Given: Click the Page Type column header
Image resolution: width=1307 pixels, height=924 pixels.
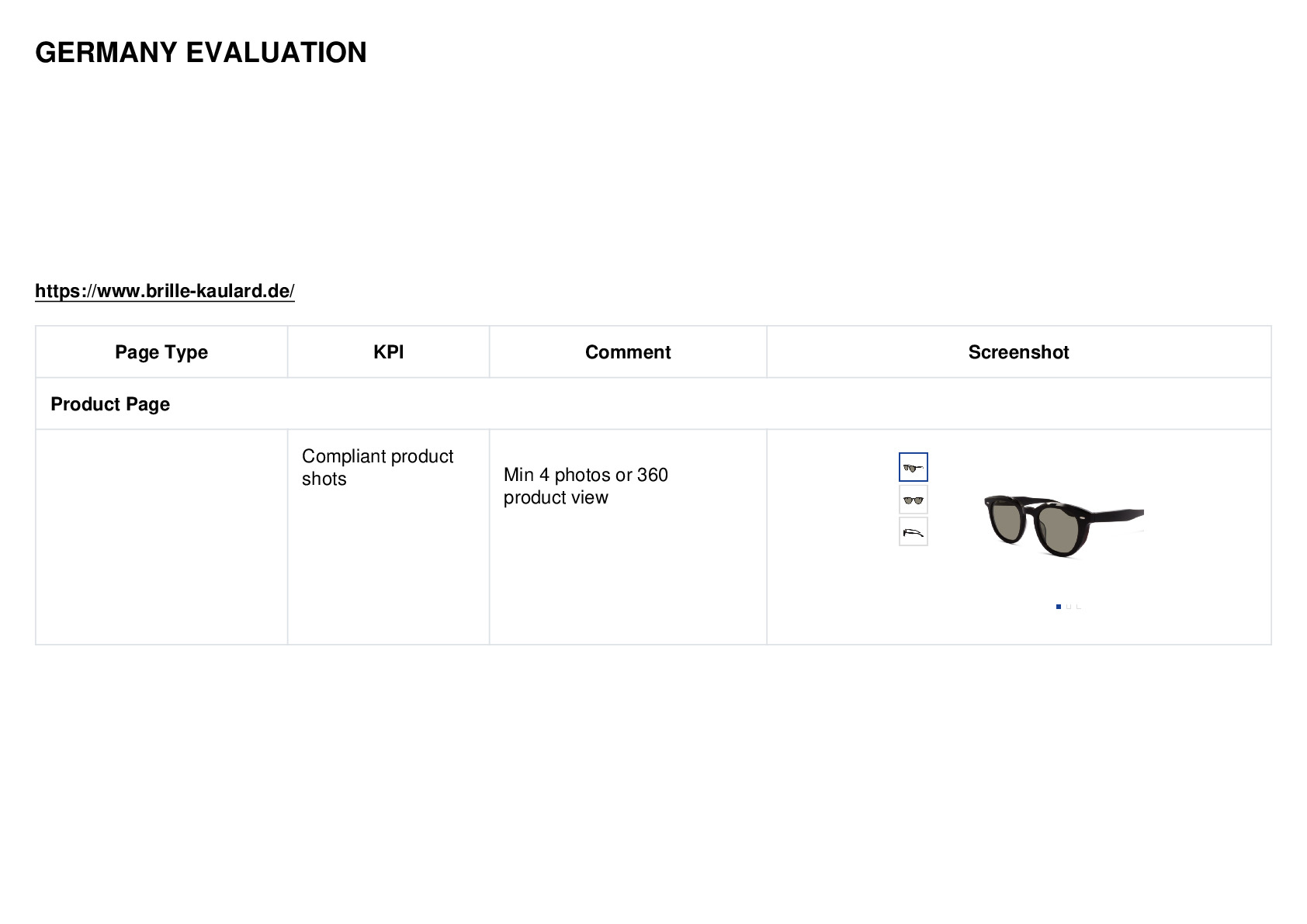Looking at the screenshot, I should 161,352.
